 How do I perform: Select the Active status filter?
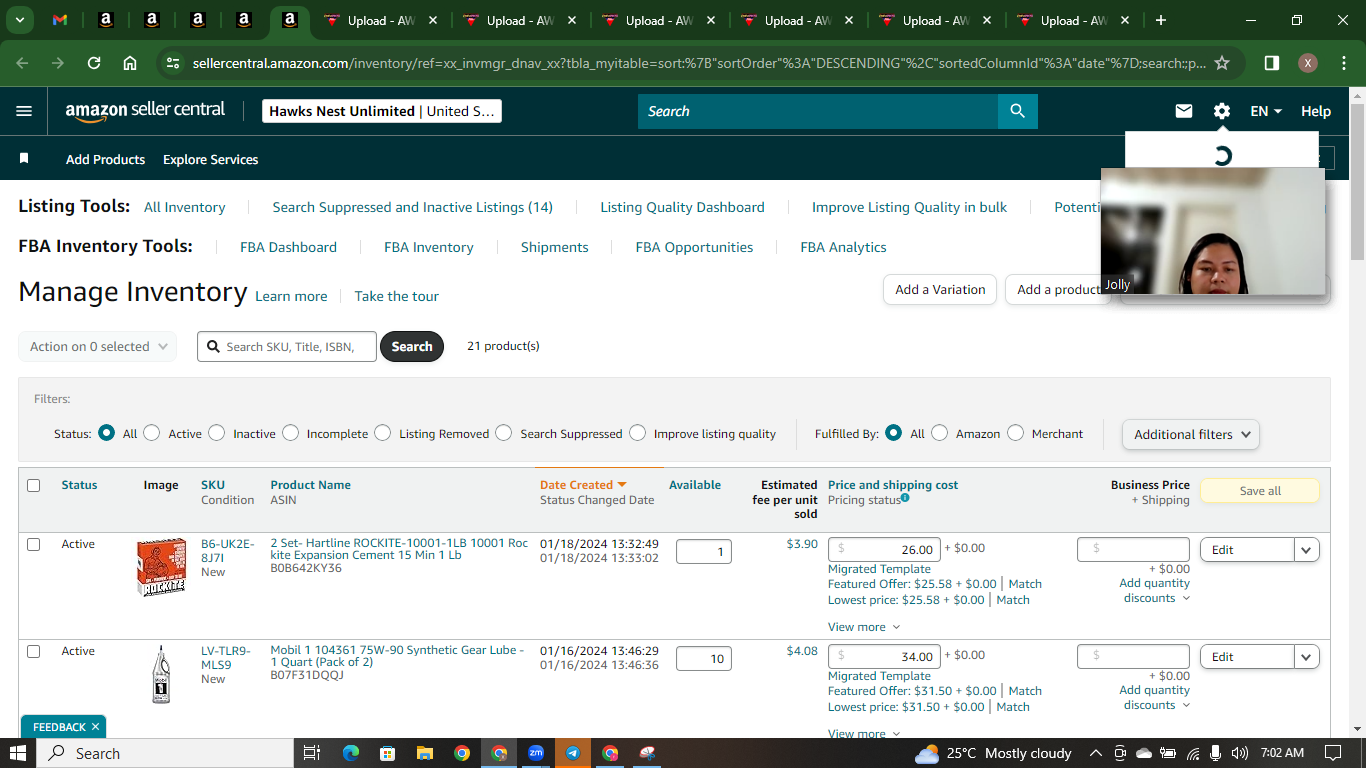pos(152,433)
